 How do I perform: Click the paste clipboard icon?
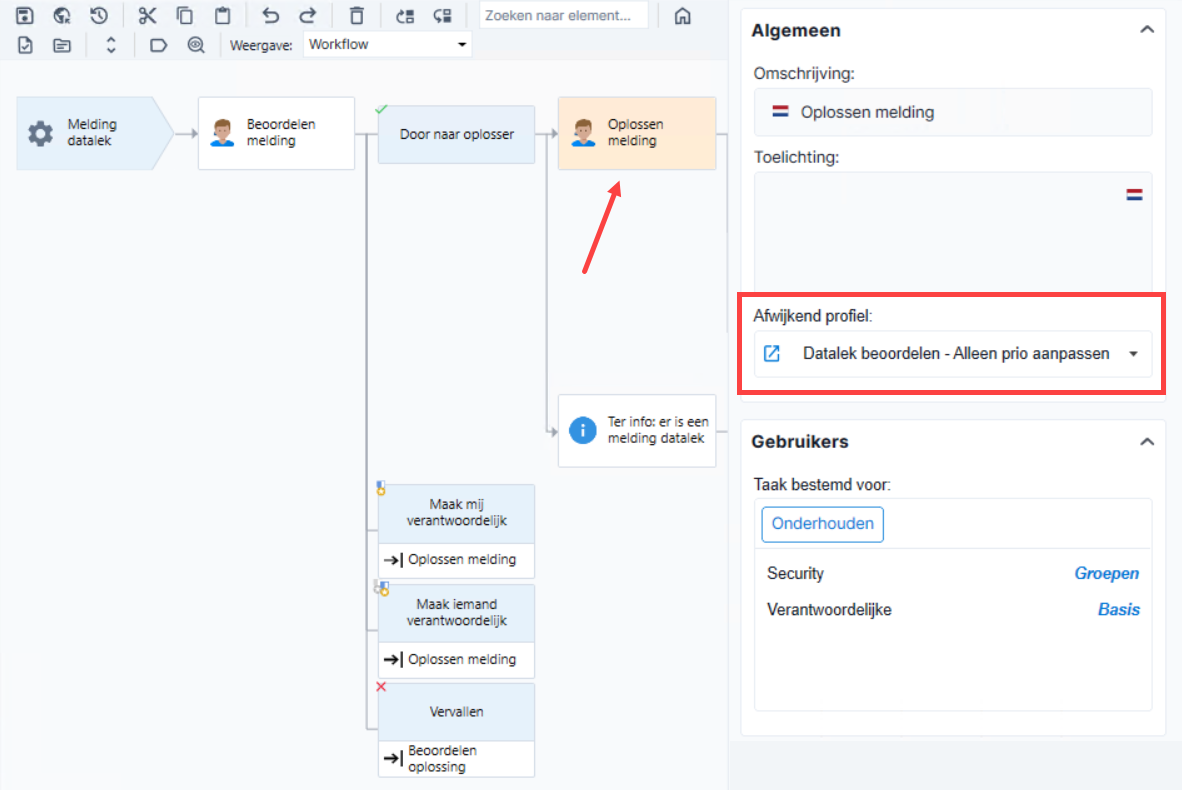point(222,15)
